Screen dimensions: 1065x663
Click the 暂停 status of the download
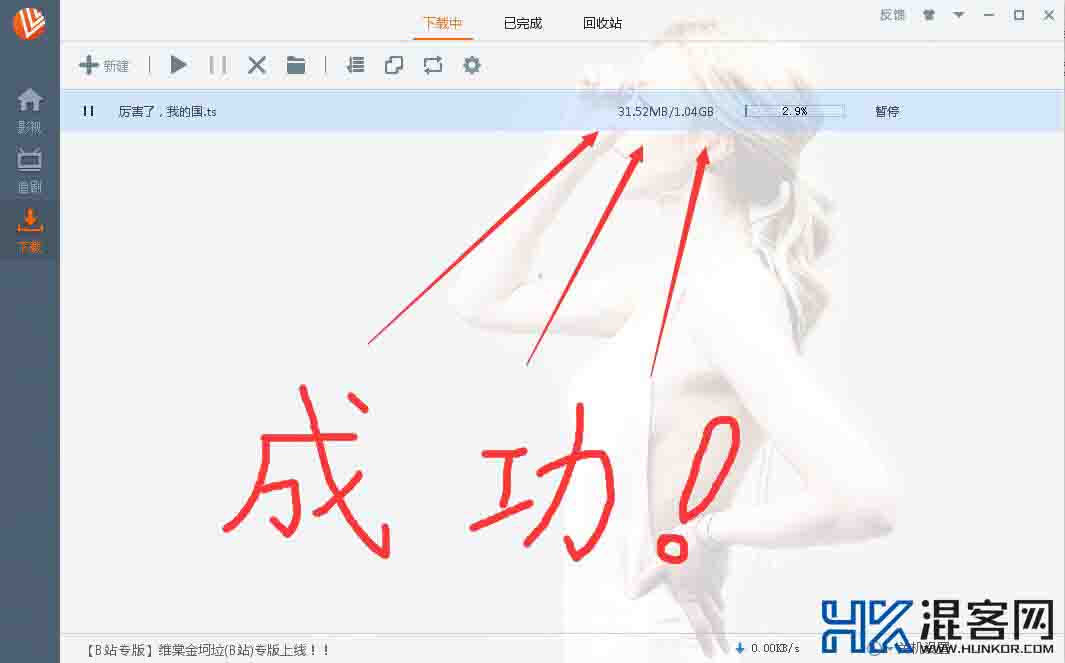pos(887,111)
